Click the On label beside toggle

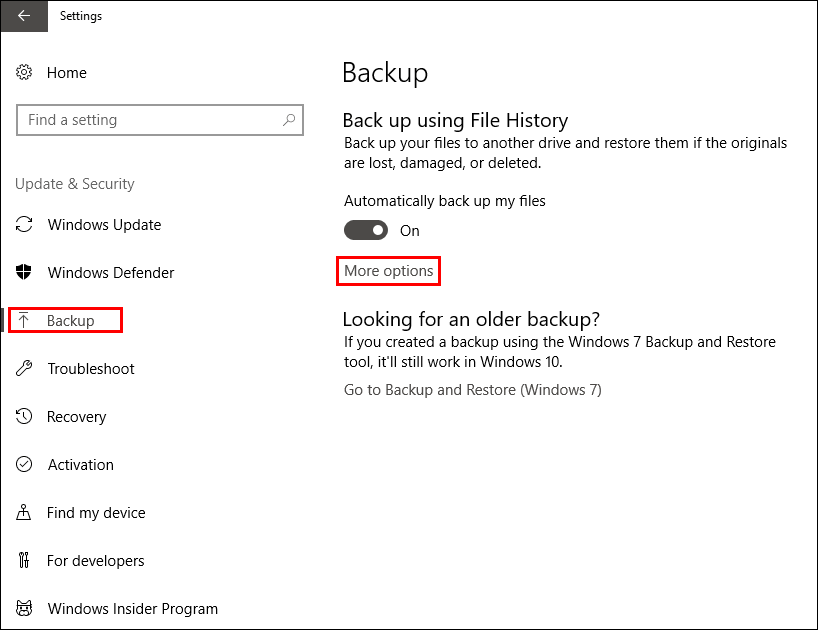pos(410,231)
